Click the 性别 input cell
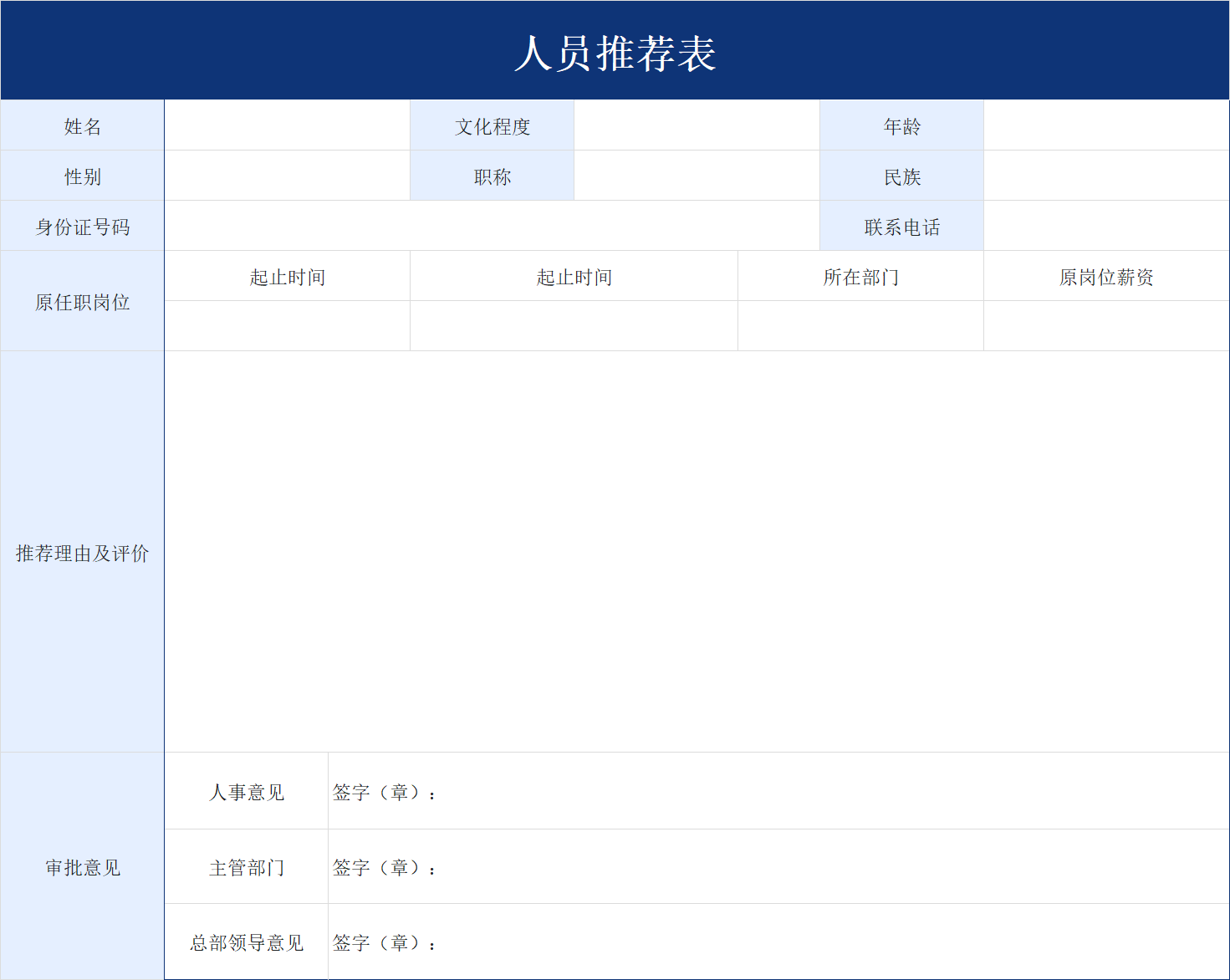 point(287,176)
